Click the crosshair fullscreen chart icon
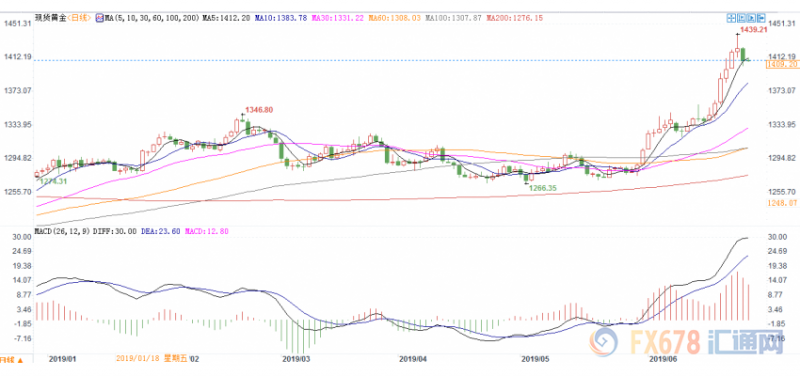This screenshot has height=376, width=800. point(731,18)
